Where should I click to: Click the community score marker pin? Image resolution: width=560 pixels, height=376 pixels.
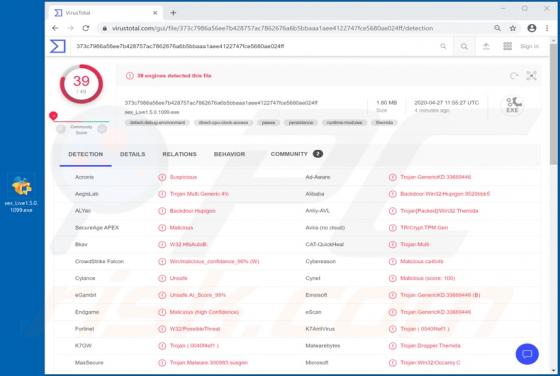(53, 116)
